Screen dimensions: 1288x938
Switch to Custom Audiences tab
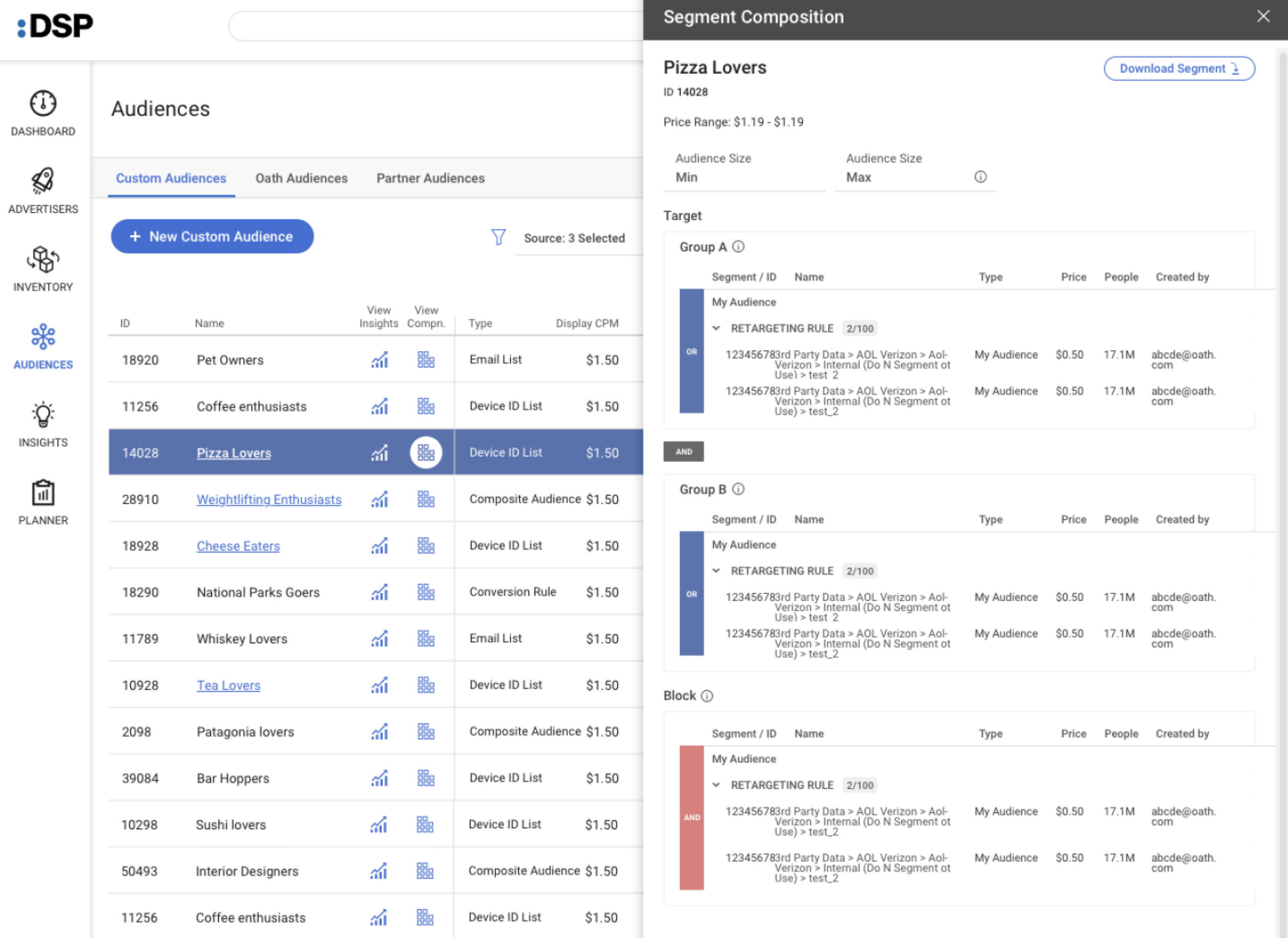[171, 179]
